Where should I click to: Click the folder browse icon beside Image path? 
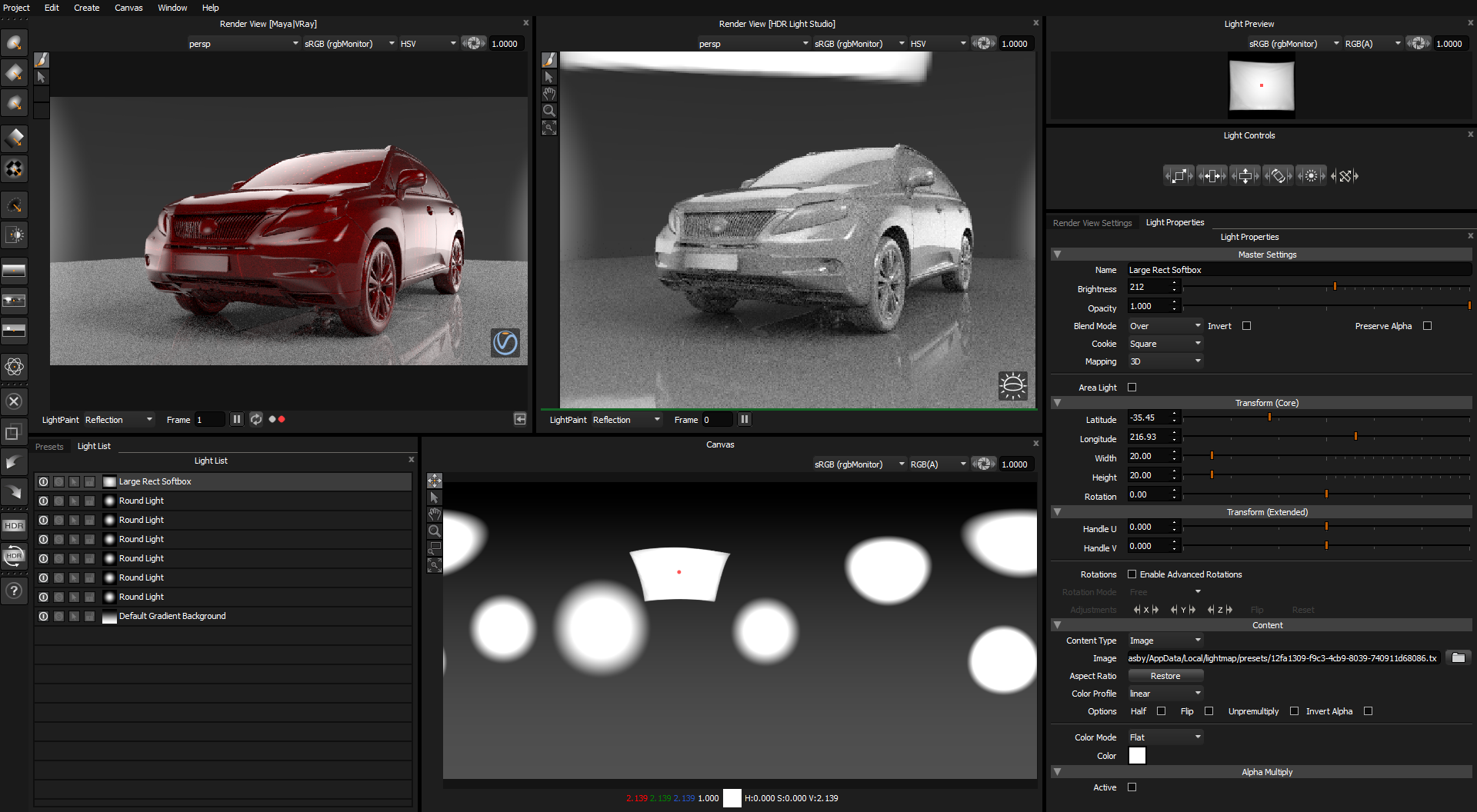tap(1458, 657)
